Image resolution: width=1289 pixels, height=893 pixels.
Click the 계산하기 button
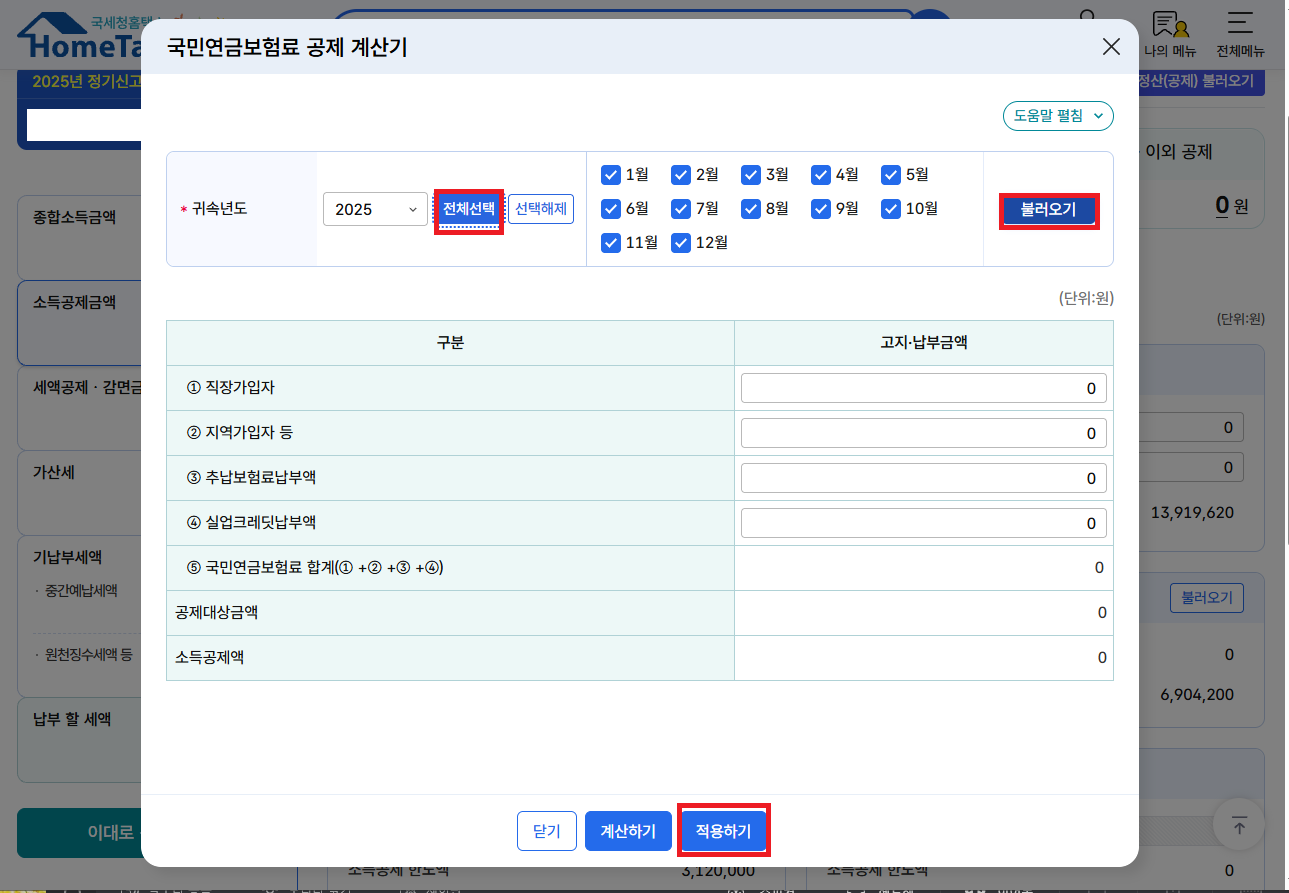click(628, 831)
